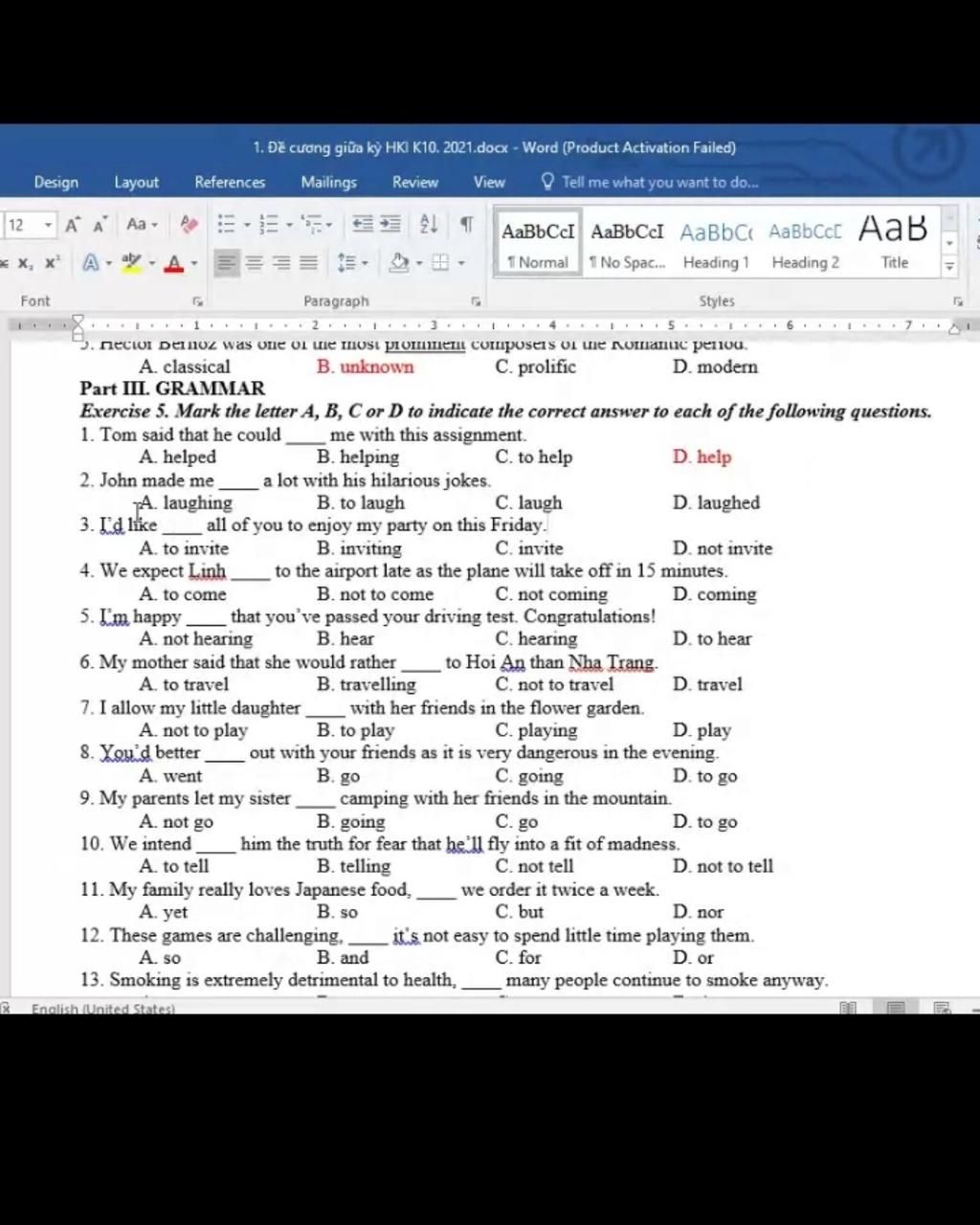
Task: Switch to Read Mode view
Action: click(x=848, y=1008)
